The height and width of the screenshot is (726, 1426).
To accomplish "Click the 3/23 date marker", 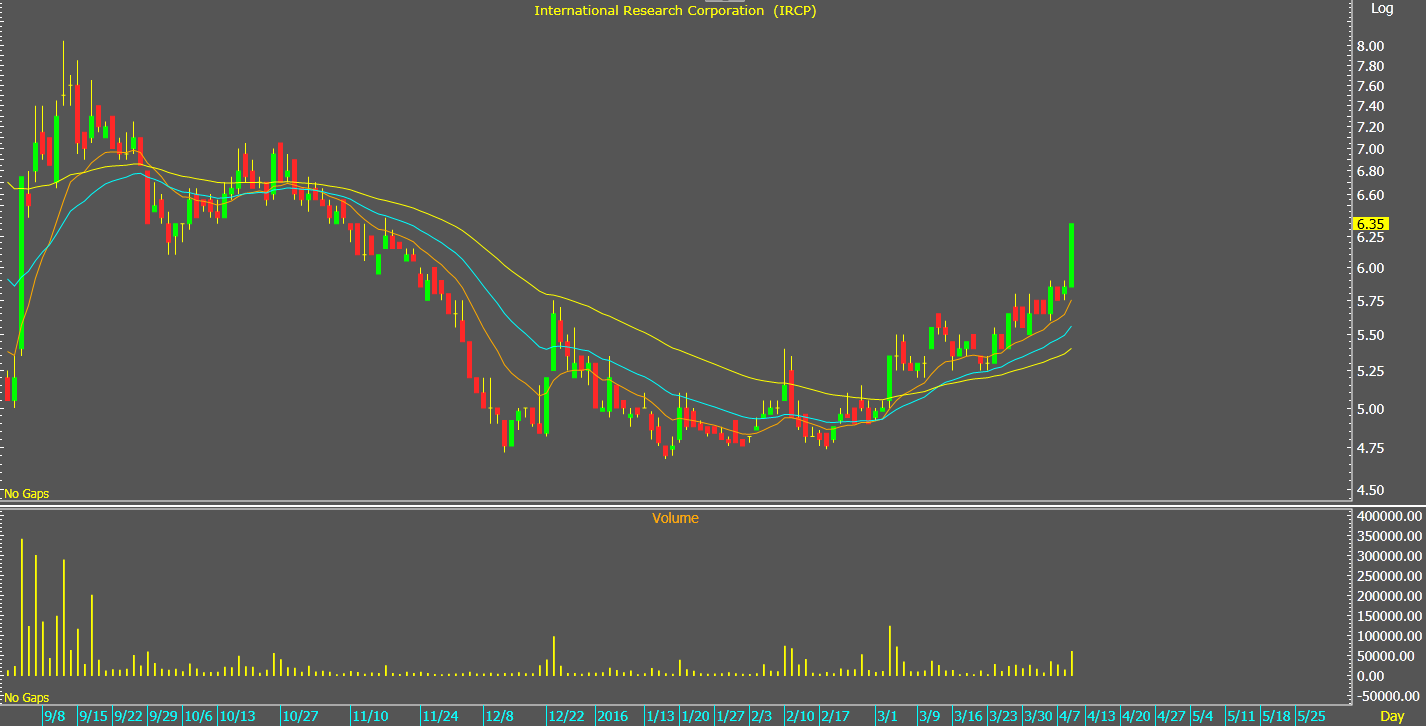I will (1004, 716).
